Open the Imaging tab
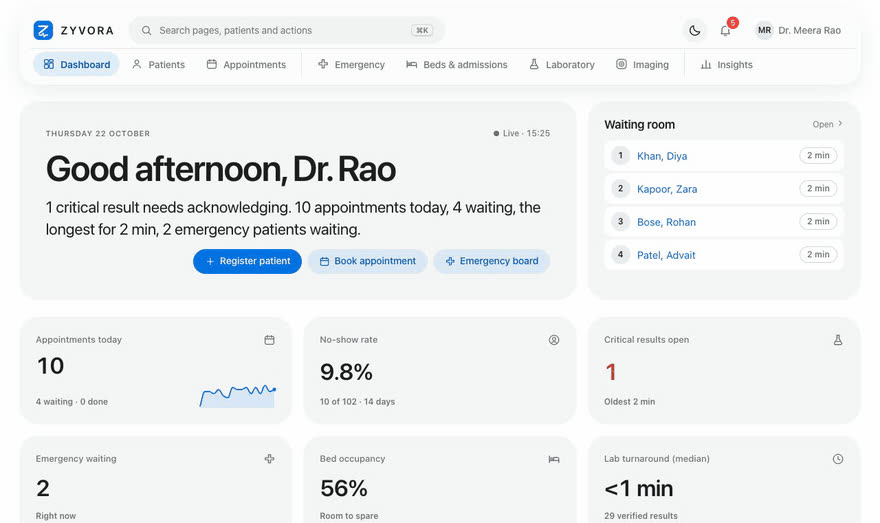The image size is (880, 523). tap(643, 65)
